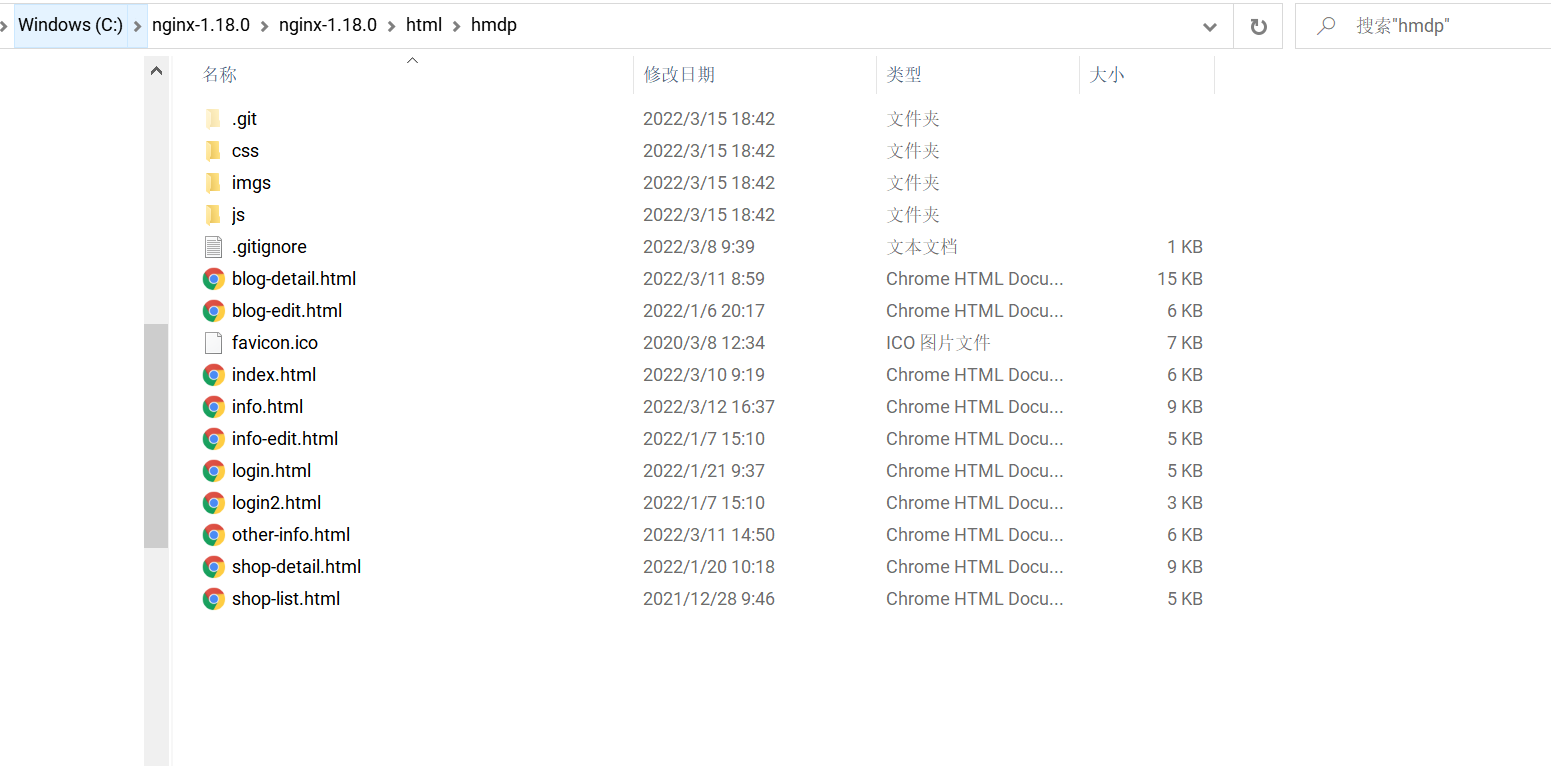Click date 2021/12/28 9:46 of shop-list.html
Screen dimensions: 1551x766
[x=709, y=599]
